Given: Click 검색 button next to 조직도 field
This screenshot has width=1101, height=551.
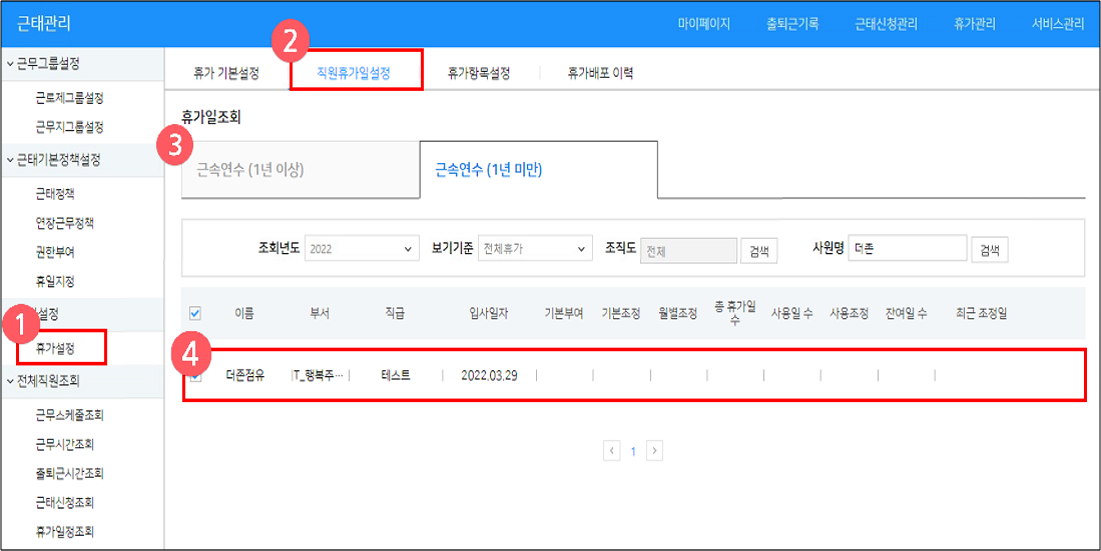Looking at the screenshot, I should 758,250.
